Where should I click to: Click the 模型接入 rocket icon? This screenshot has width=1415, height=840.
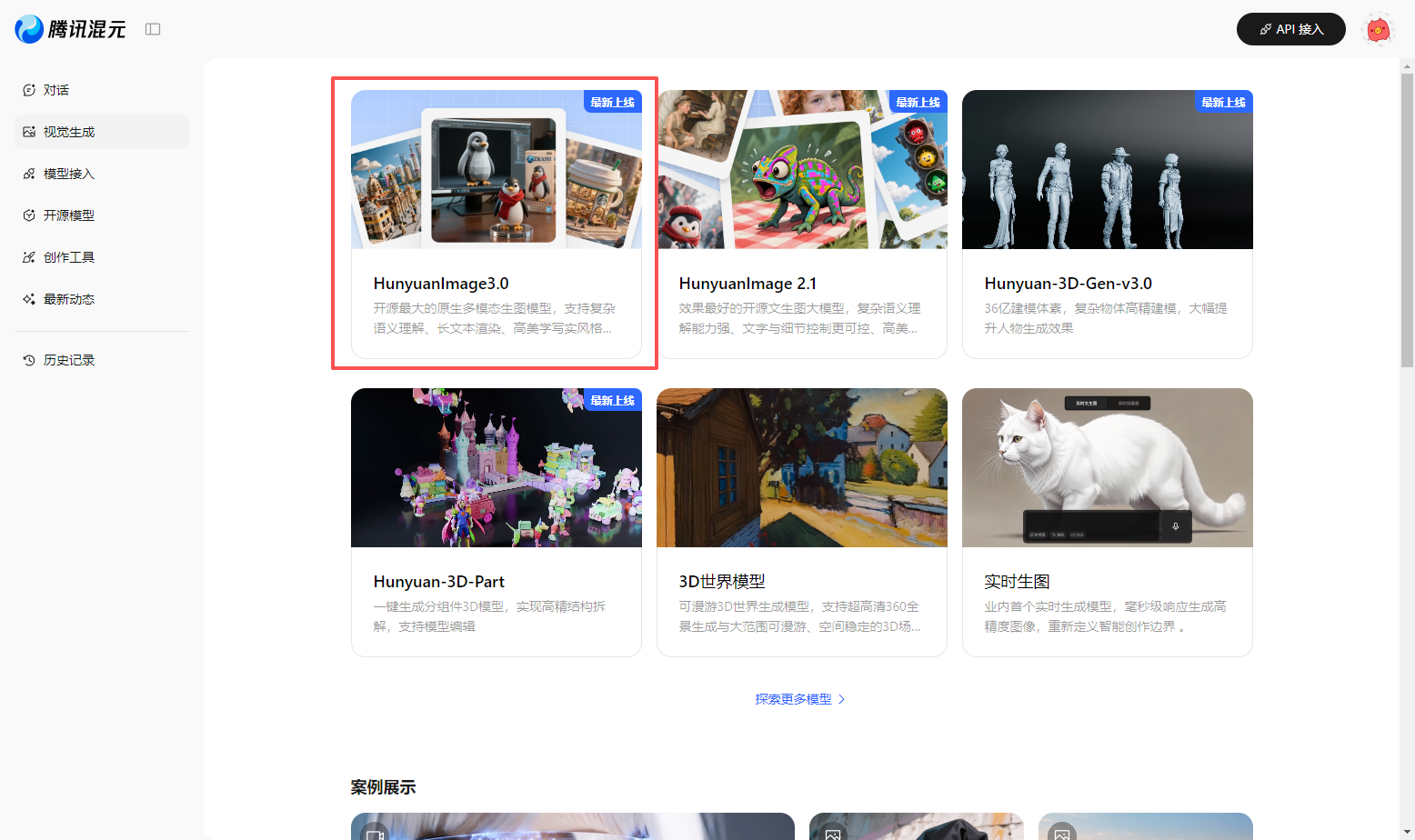(x=29, y=174)
